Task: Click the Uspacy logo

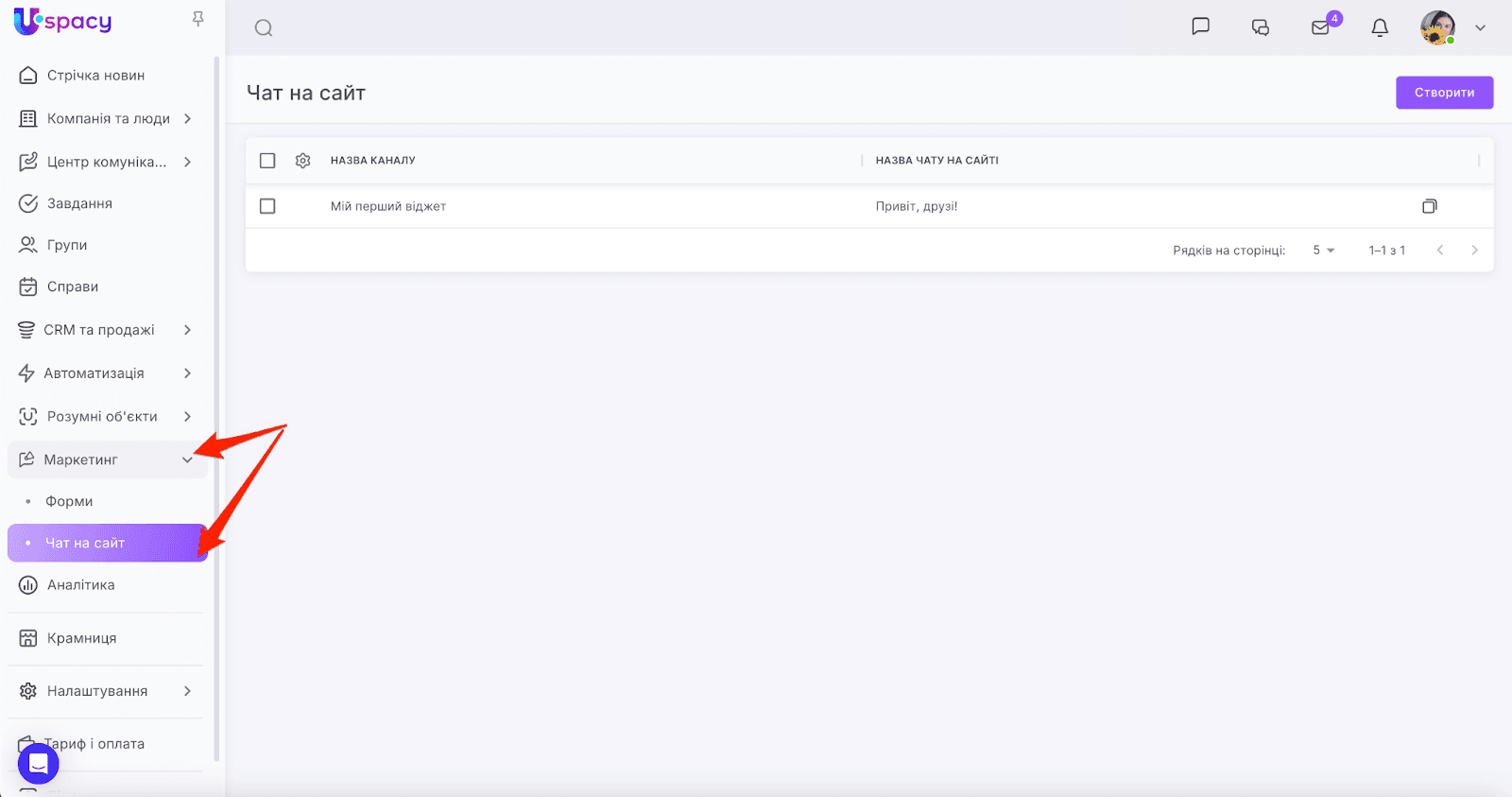Action: (x=62, y=21)
